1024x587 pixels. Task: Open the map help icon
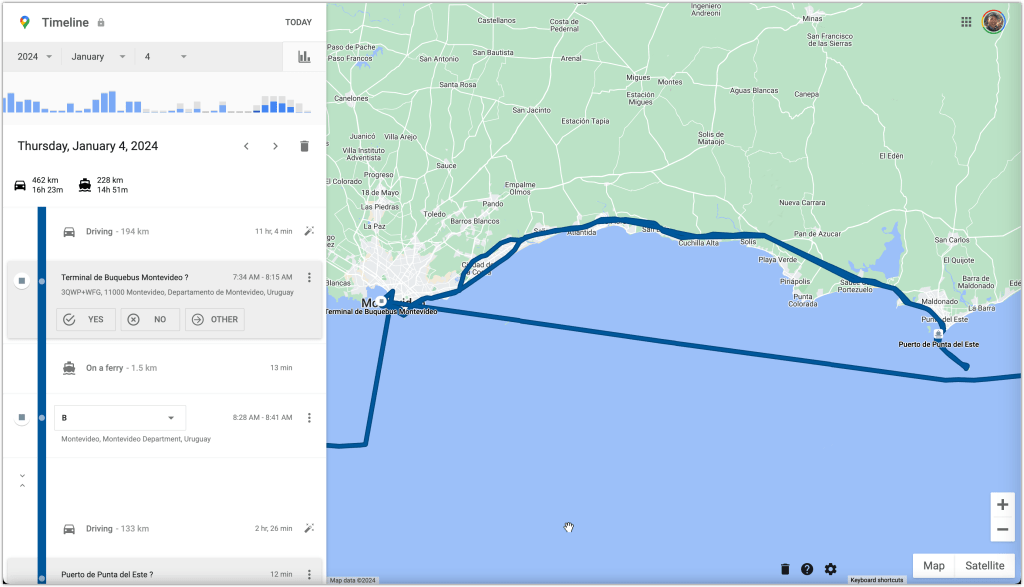coord(807,569)
